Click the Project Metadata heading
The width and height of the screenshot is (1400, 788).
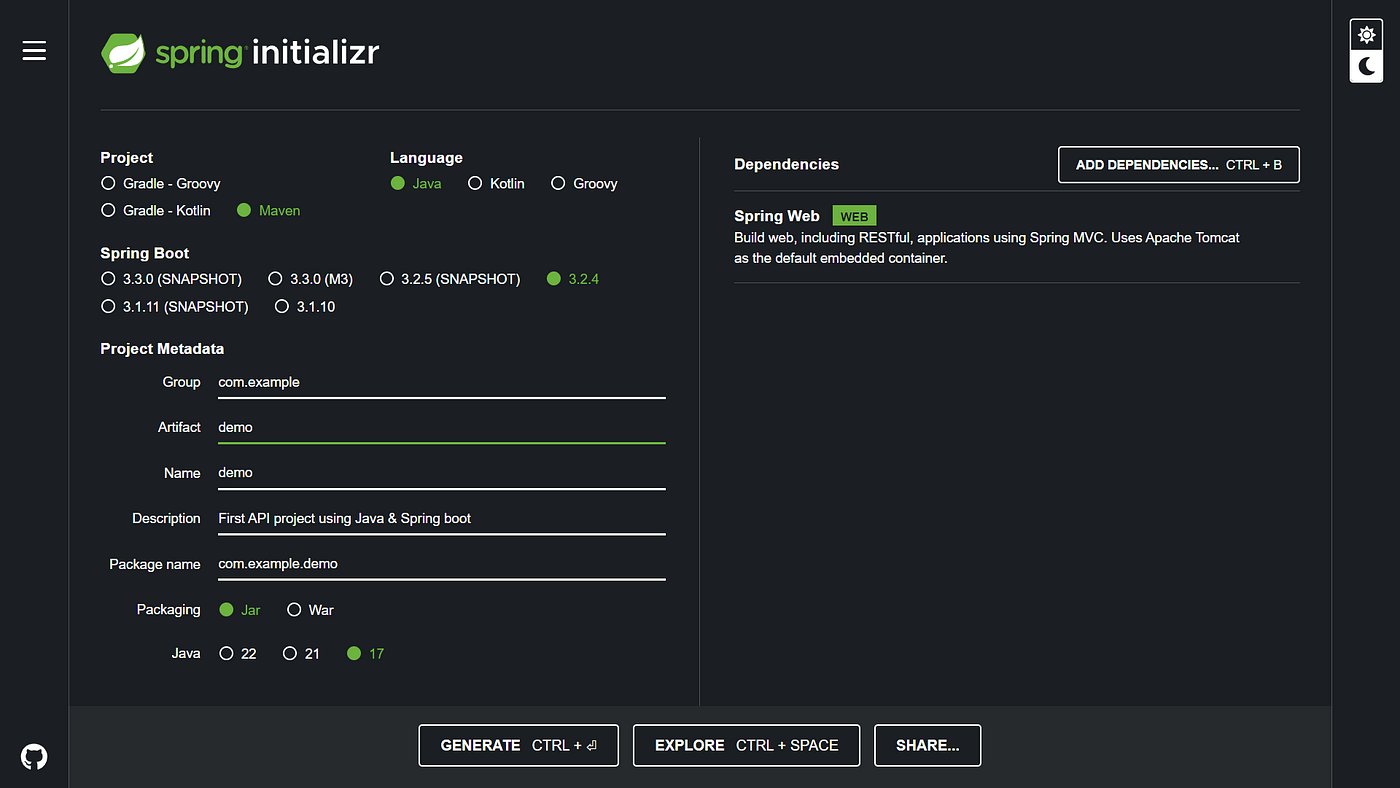(162, 349)
